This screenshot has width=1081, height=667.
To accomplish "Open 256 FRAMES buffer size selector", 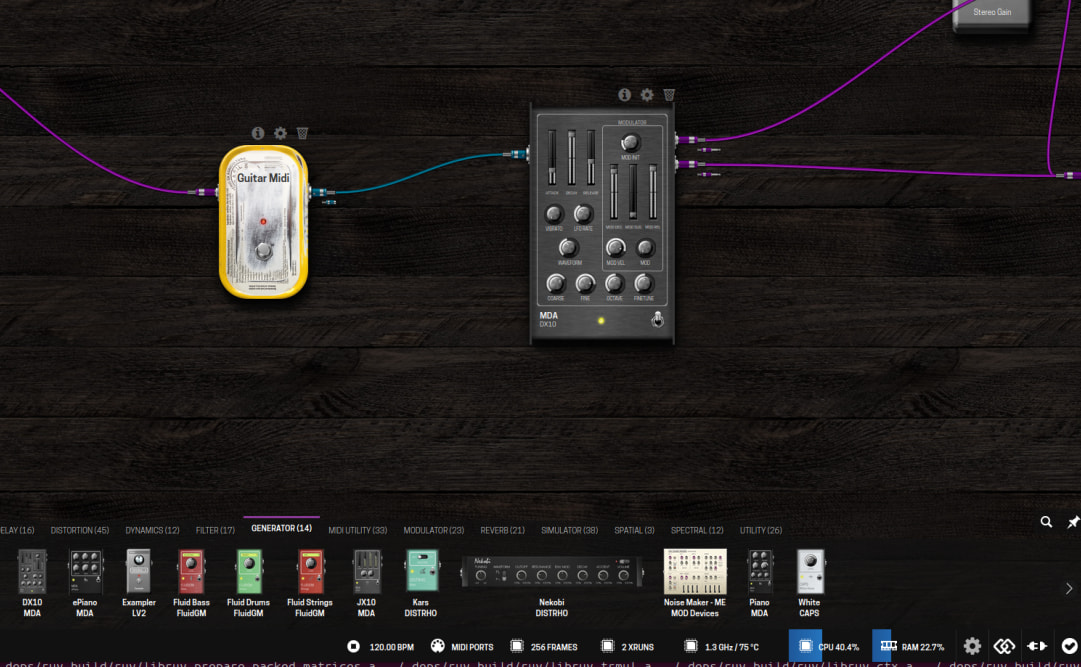I will pyautogui.click(x=544, y=646).
